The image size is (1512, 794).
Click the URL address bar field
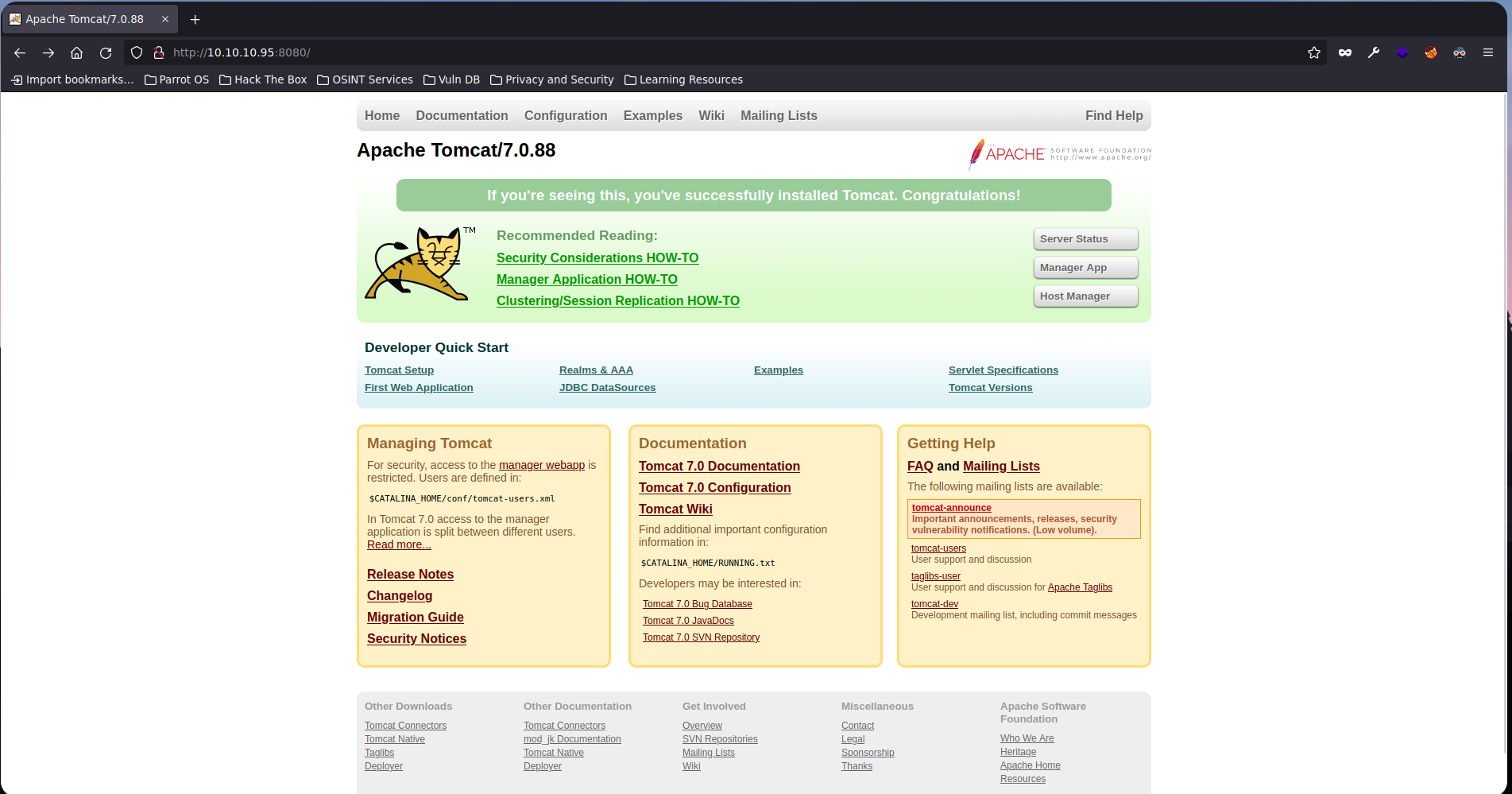click(725, 52)
